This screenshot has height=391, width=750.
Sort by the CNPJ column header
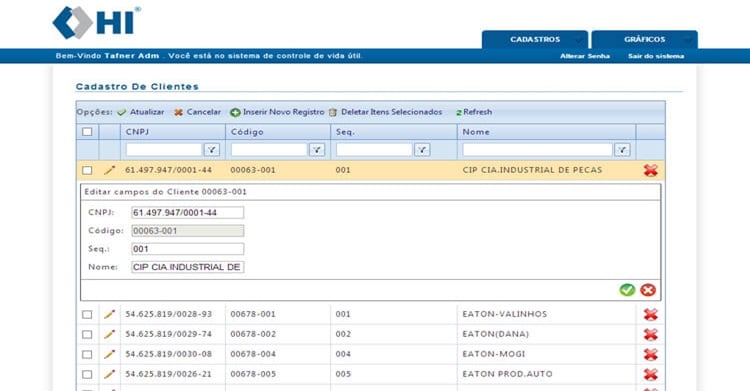(137, 132)
